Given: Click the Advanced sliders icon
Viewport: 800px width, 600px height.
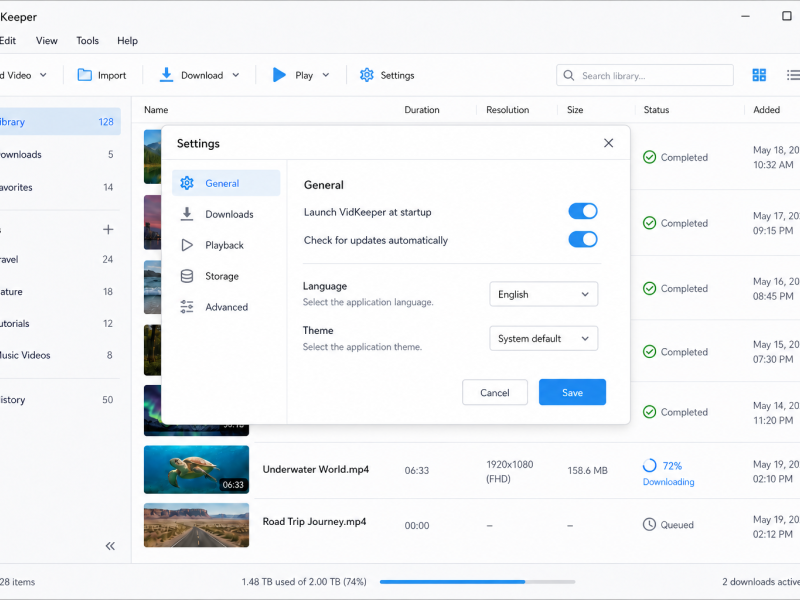Looking at the screenshot, I should pyautogui.click(x=187, y=307).
